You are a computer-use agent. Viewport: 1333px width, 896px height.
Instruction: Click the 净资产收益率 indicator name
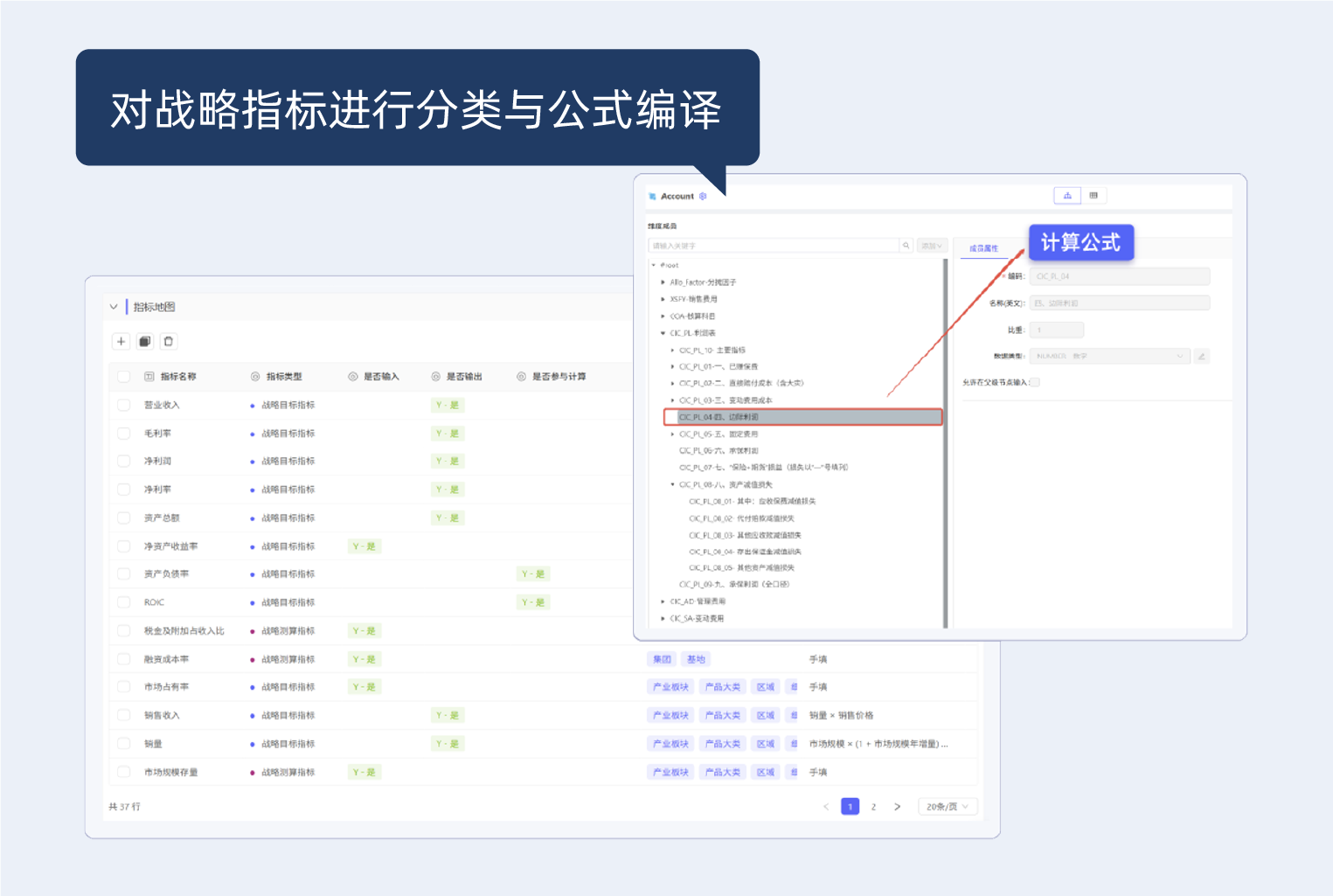[x=170, y=546]
